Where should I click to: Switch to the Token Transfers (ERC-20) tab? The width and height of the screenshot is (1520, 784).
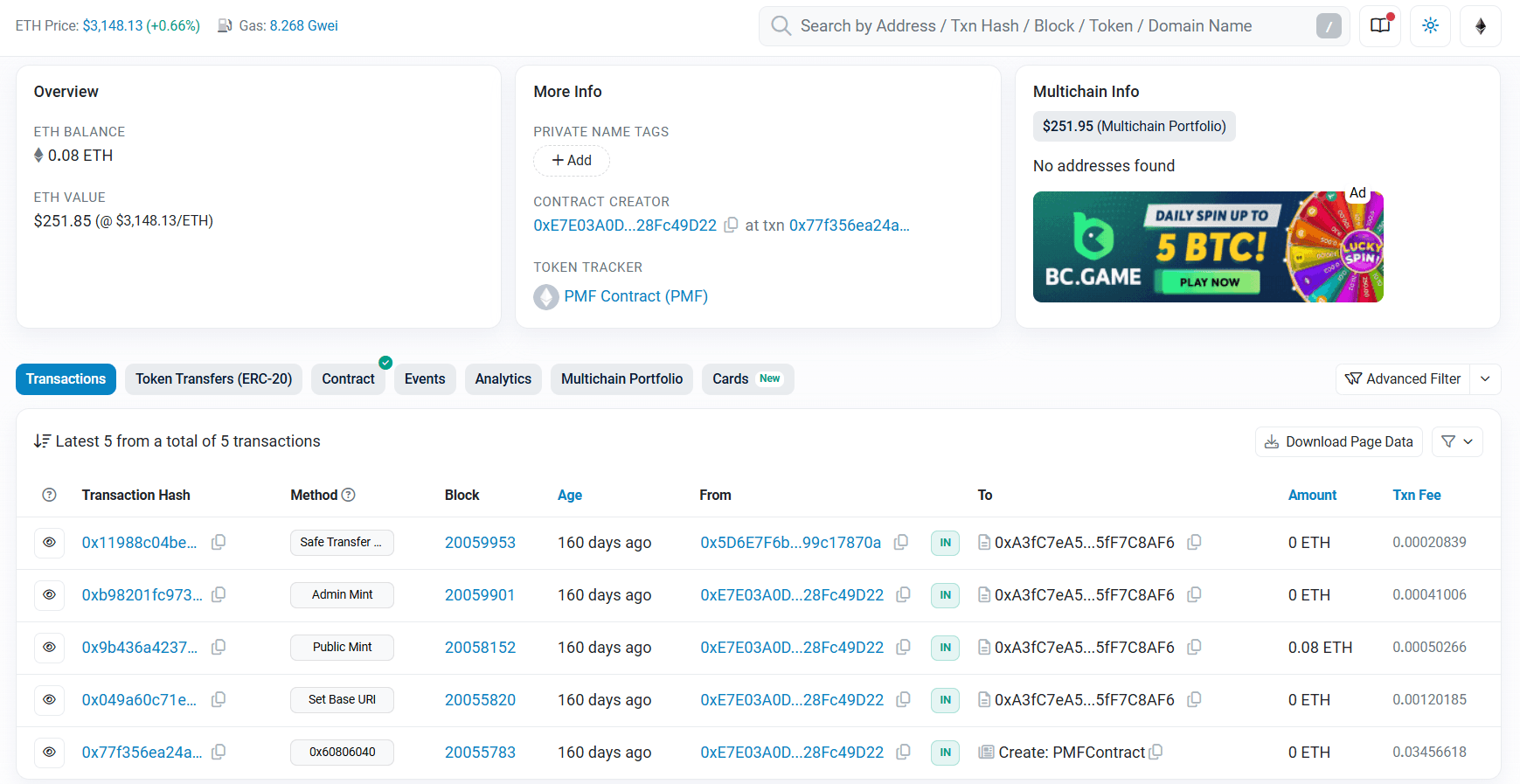click(213, 379)
